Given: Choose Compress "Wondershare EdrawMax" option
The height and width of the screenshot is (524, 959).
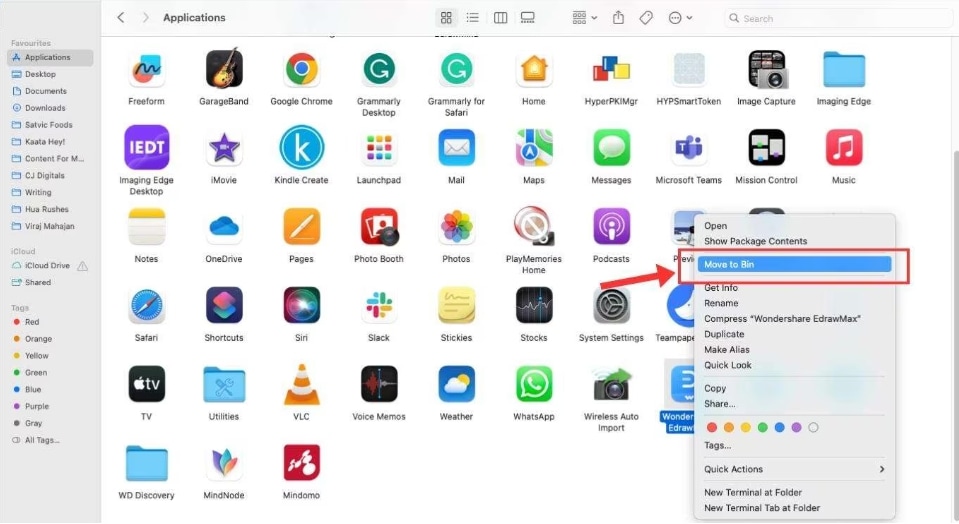Looking at the screenshot, I should point(782,319).
